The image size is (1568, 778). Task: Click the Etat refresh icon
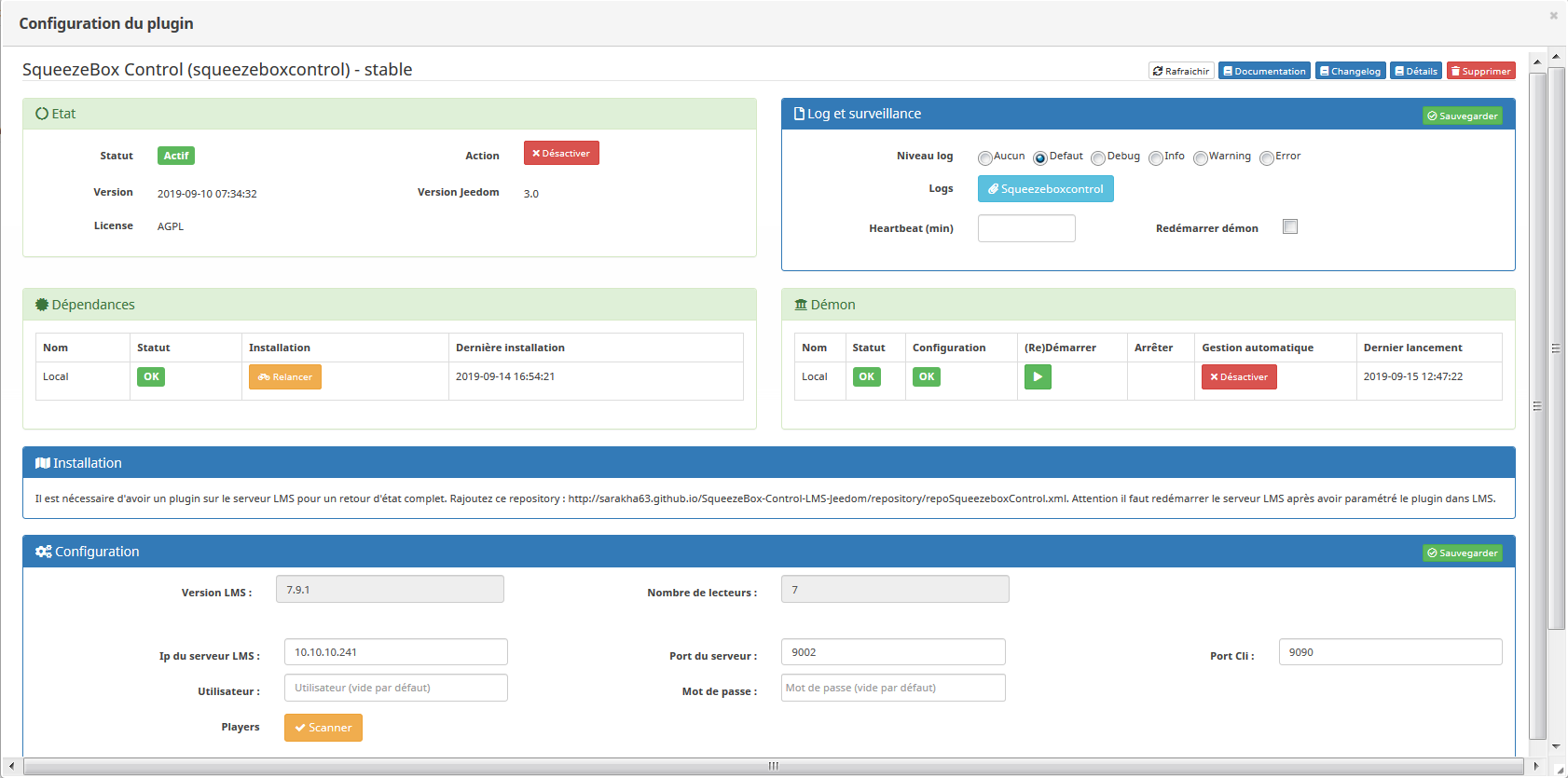42,114
